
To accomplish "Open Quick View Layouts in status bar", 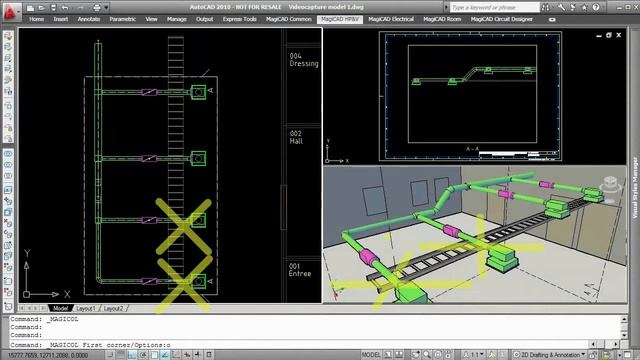I will (x=388, y=355).
